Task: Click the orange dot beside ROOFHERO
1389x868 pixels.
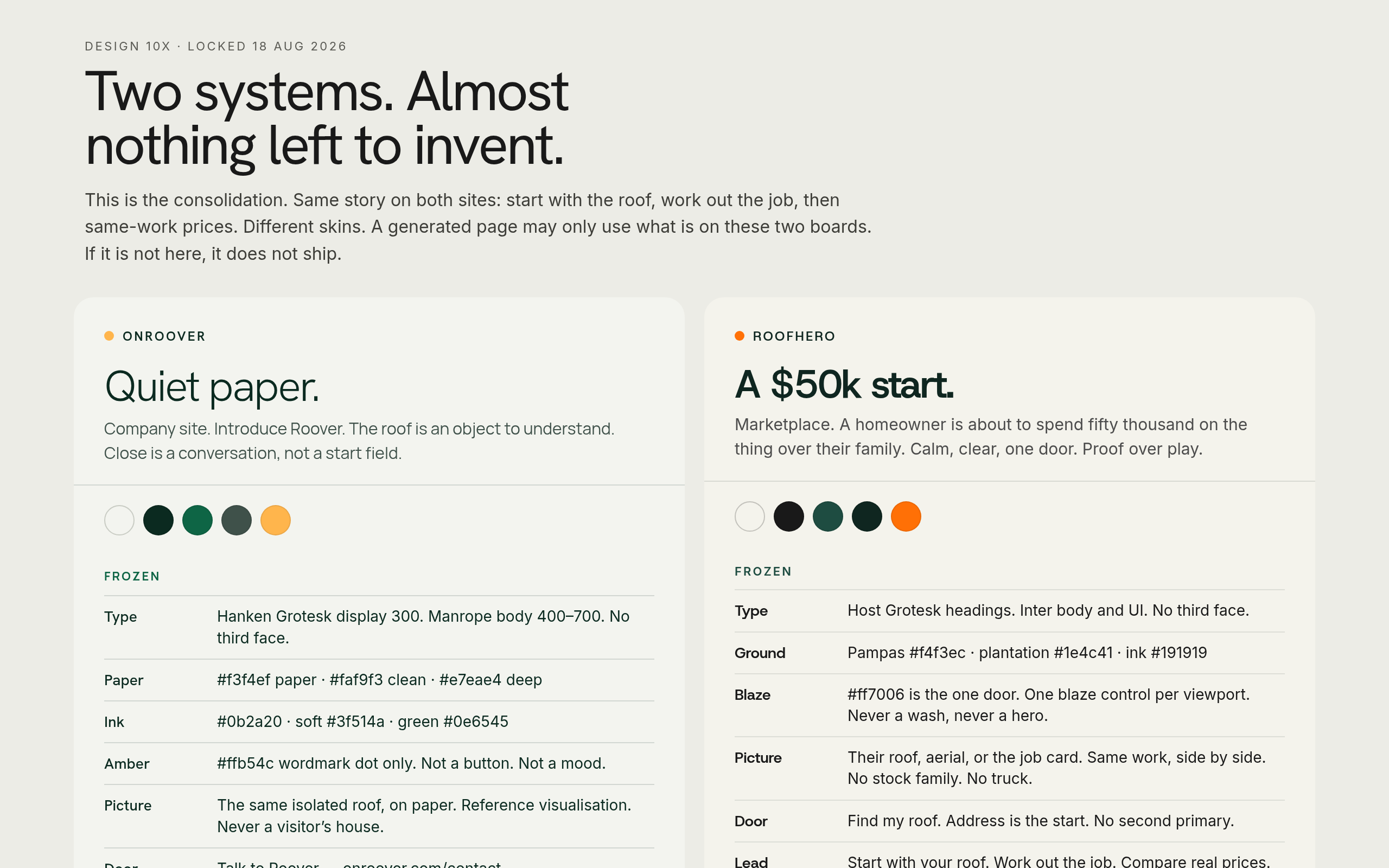Action: 740,336
